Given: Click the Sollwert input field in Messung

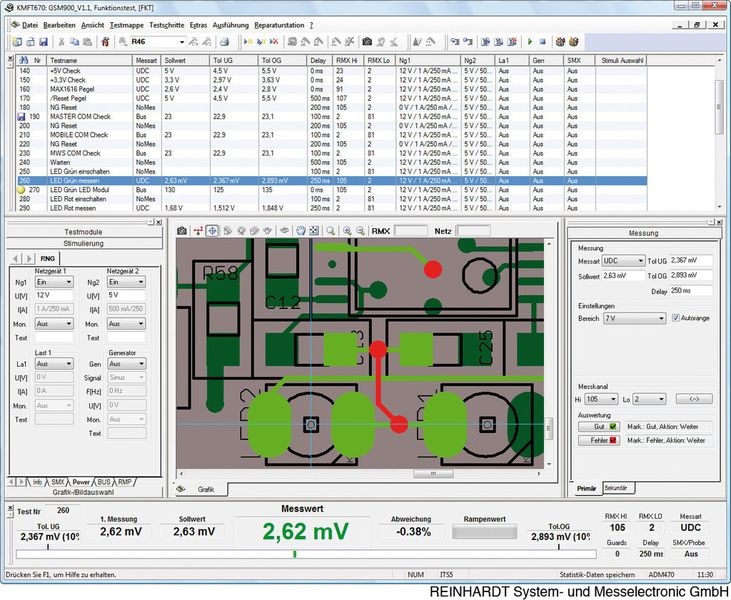Looking at the screenshot, I should 623,274.
